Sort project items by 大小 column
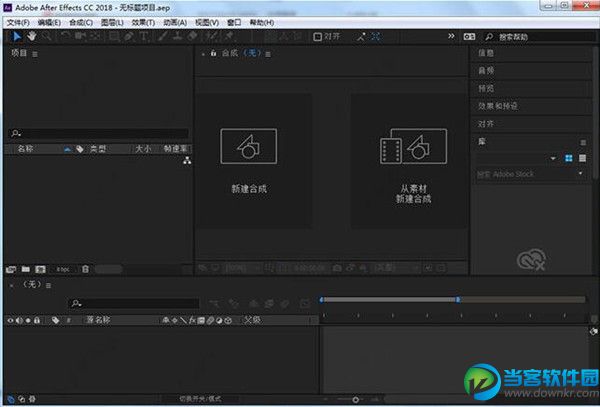 click(143, 149)
